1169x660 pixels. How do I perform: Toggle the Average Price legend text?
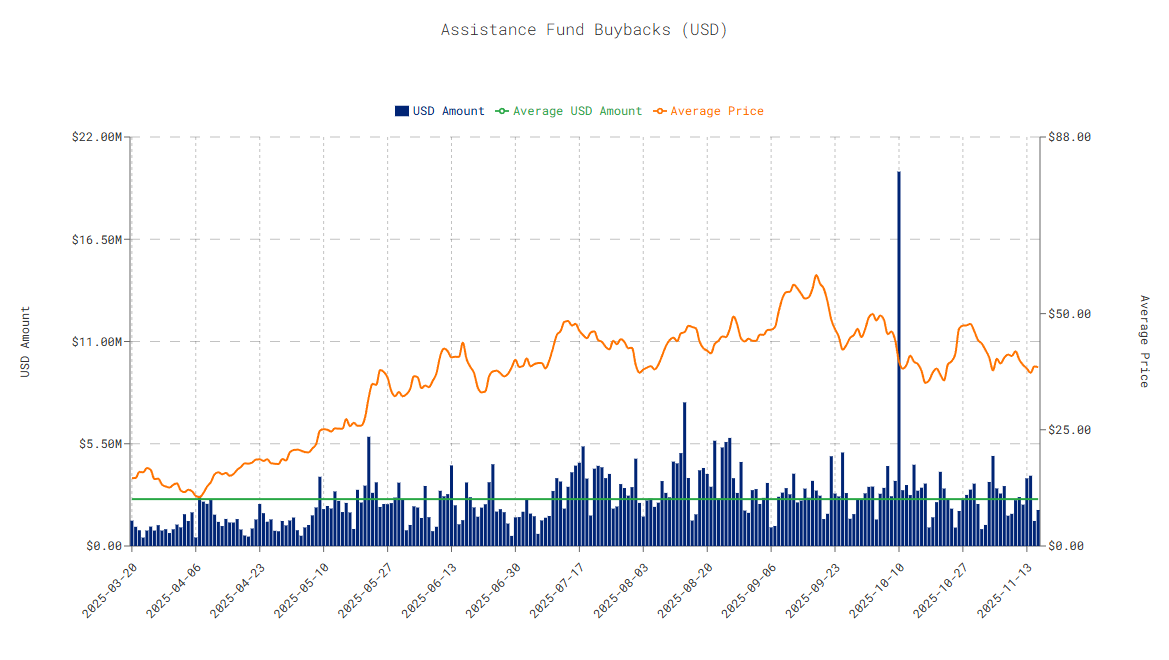(717, 111)
